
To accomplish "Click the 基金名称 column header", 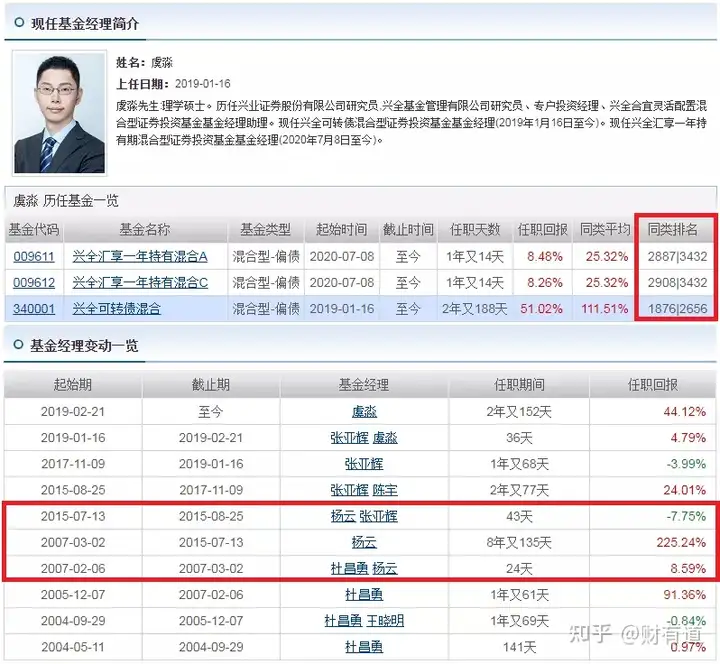I will tap(145, 229).
